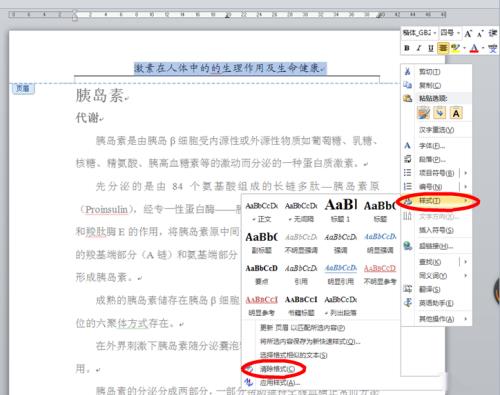The image size is (500, 395).
Task: Apply the yellow text highlight color
Action: 455,48
